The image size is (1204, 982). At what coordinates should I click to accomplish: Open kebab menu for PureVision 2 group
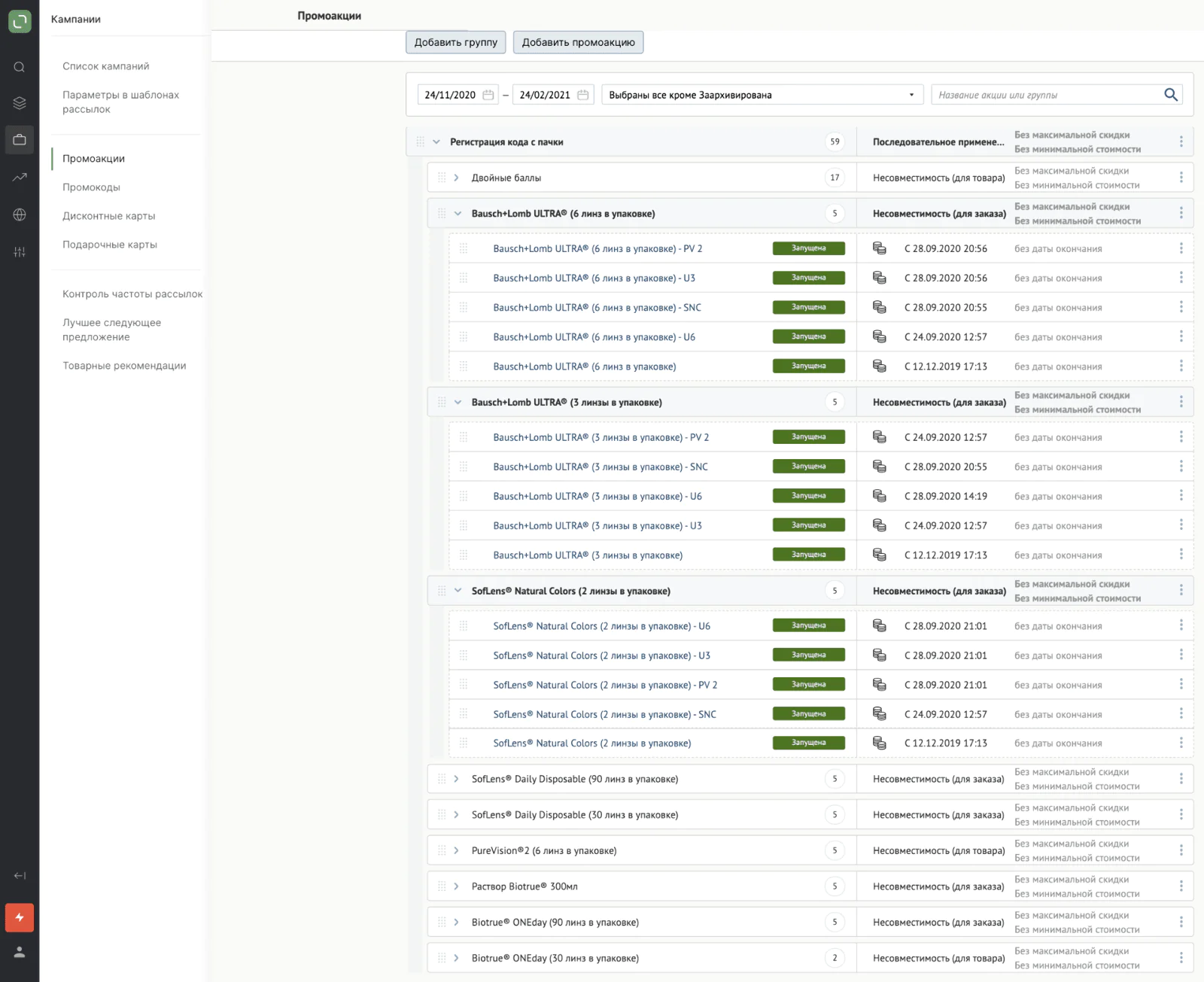point(1181,850)
